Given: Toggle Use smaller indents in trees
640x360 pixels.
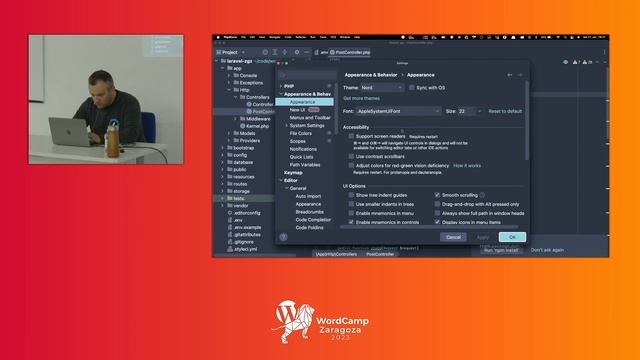Looking at the screenshot, I should [351, 204].
